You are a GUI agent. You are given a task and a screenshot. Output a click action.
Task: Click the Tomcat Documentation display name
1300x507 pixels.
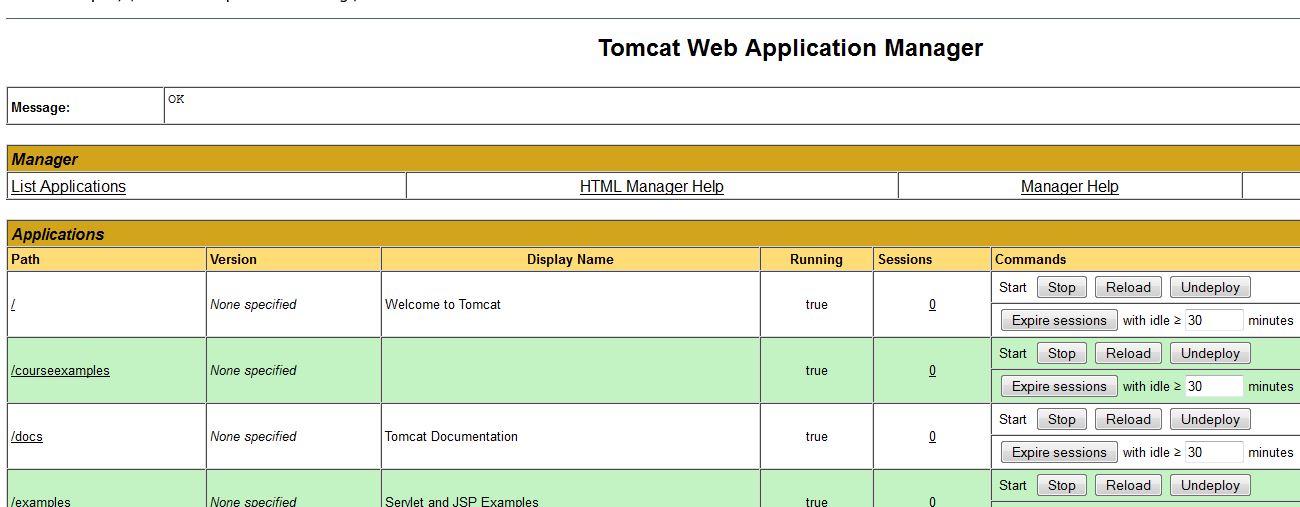click(451, 436)
